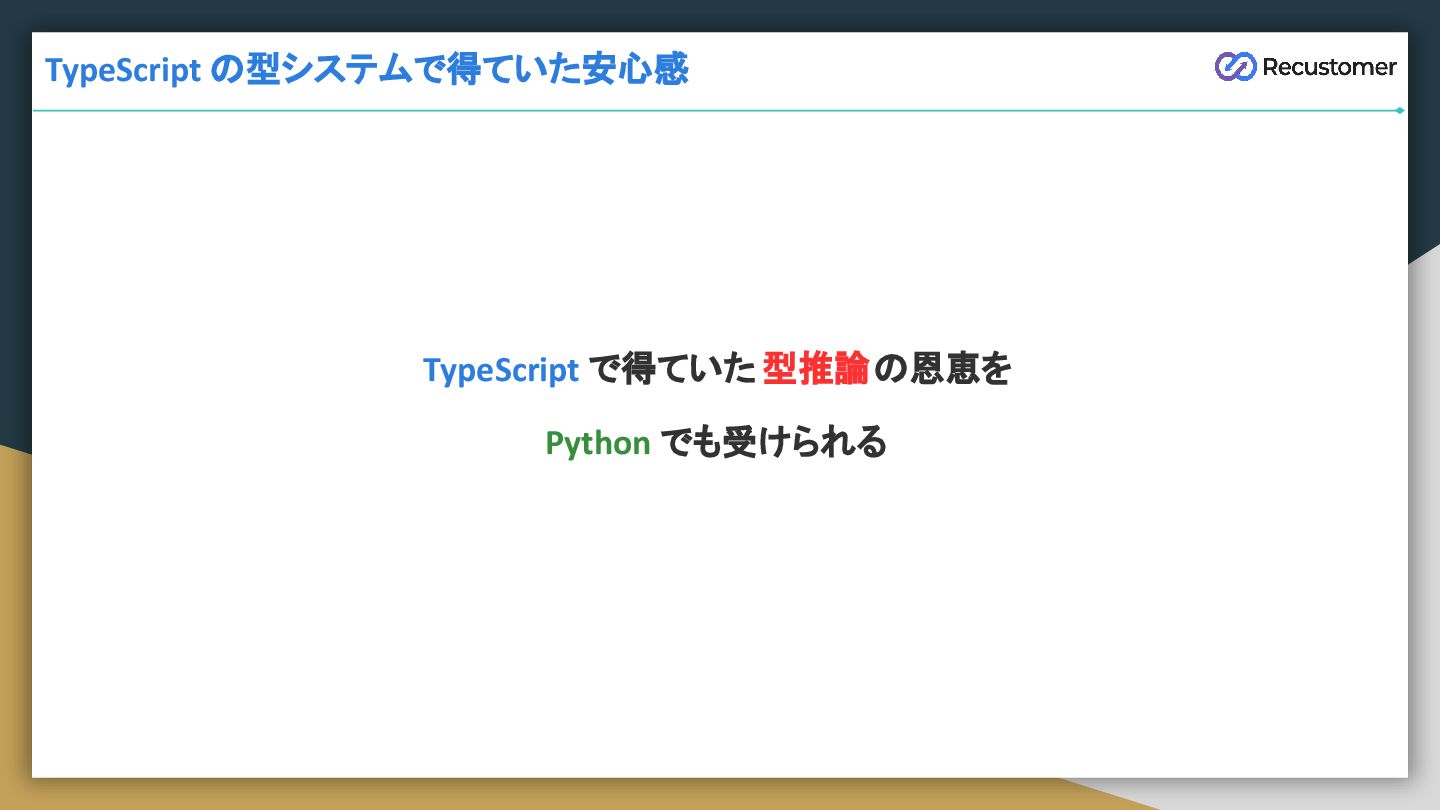
Task: Click the Recustomer logo icon
Action: (1235, 67)
